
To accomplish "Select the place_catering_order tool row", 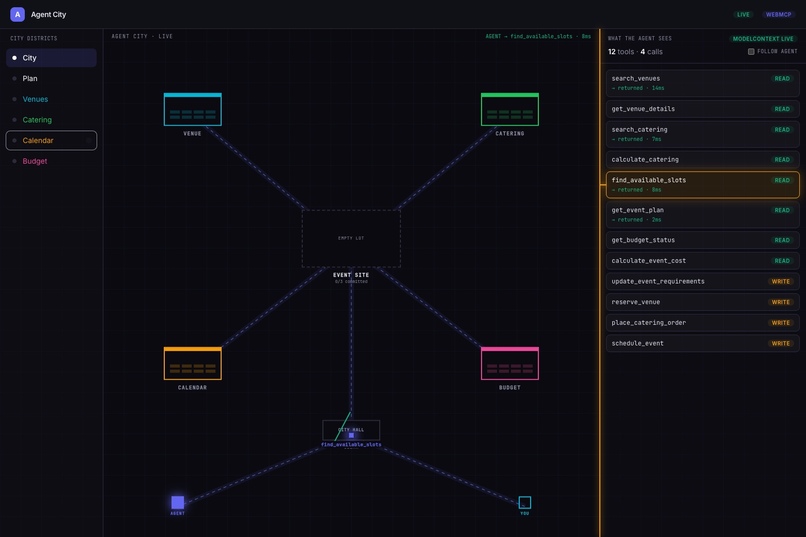I will (x=703, y=323).
